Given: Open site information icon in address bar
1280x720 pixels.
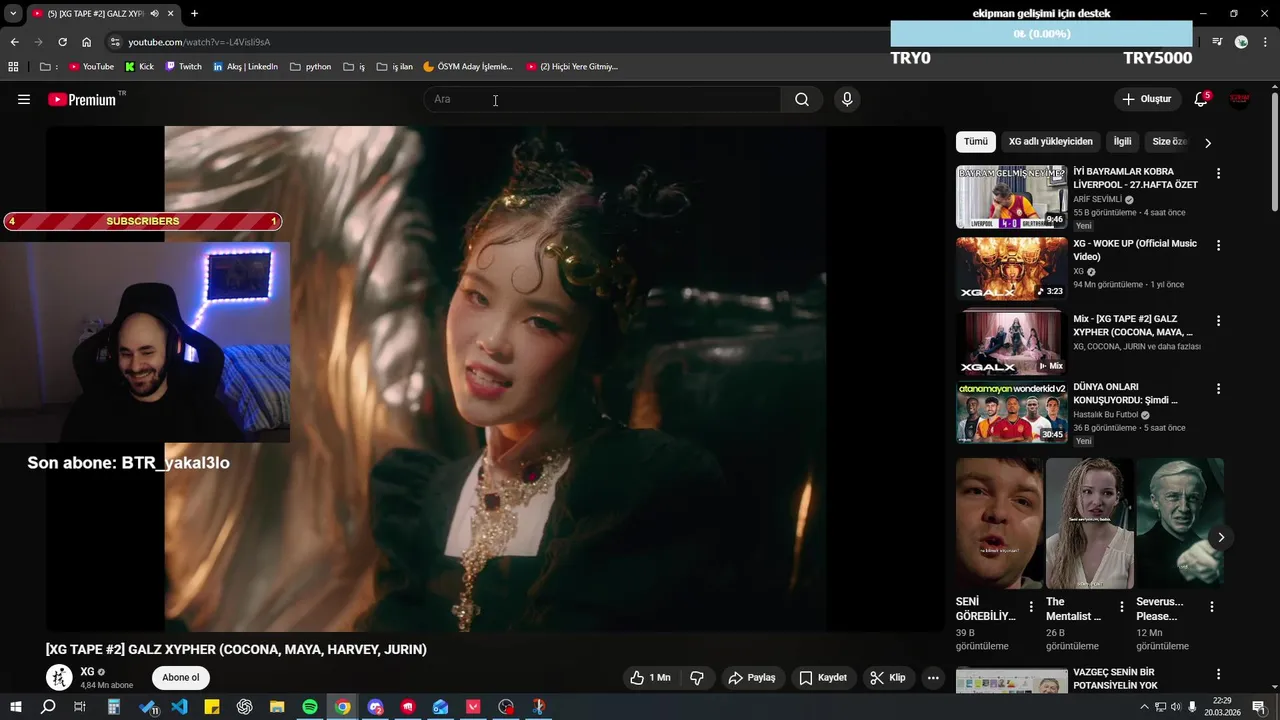Looking at the screenshot, I should (115, 42).
